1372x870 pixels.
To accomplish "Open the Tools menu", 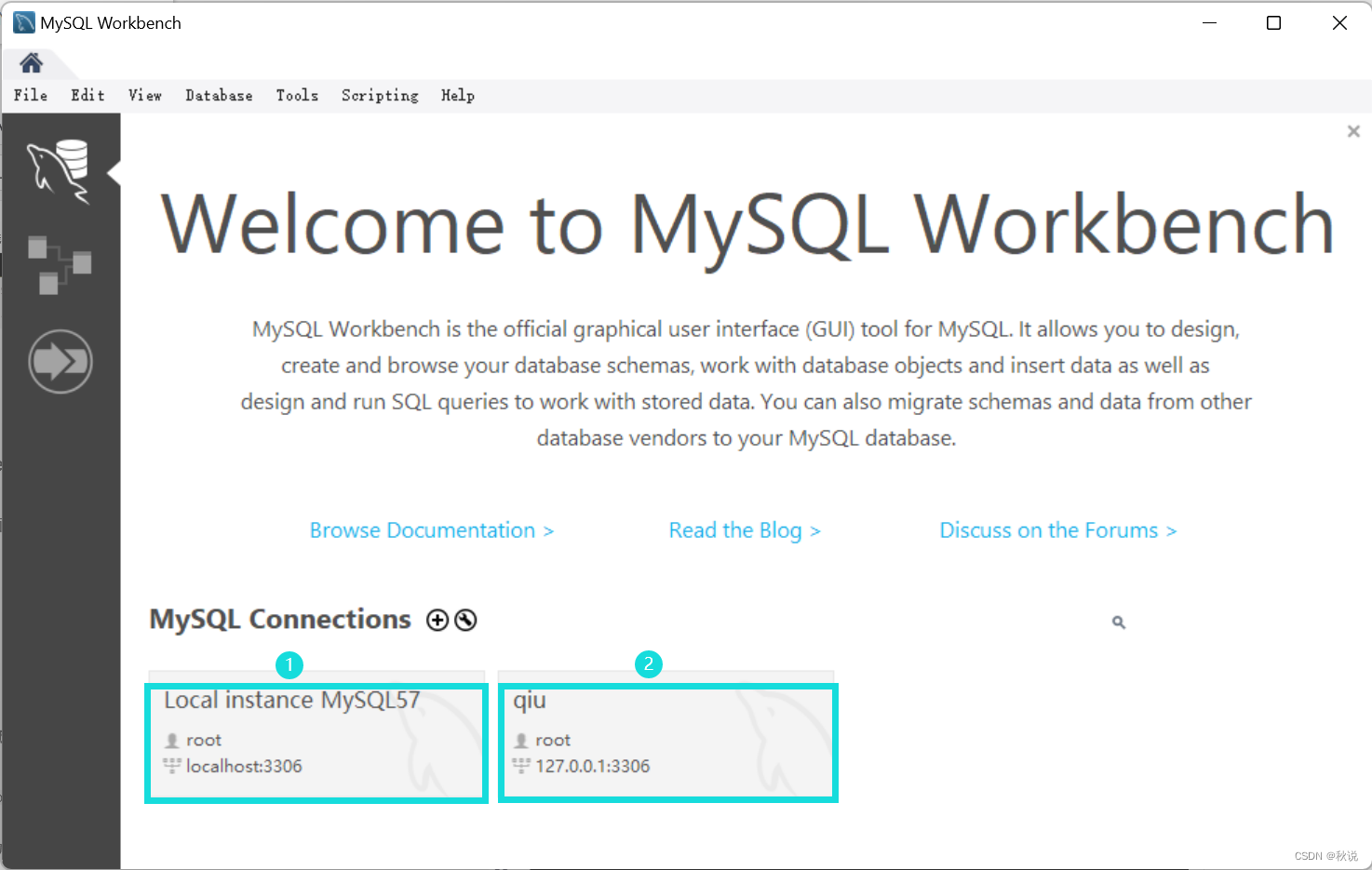I will pyautogui.click(x=297, y=95).
